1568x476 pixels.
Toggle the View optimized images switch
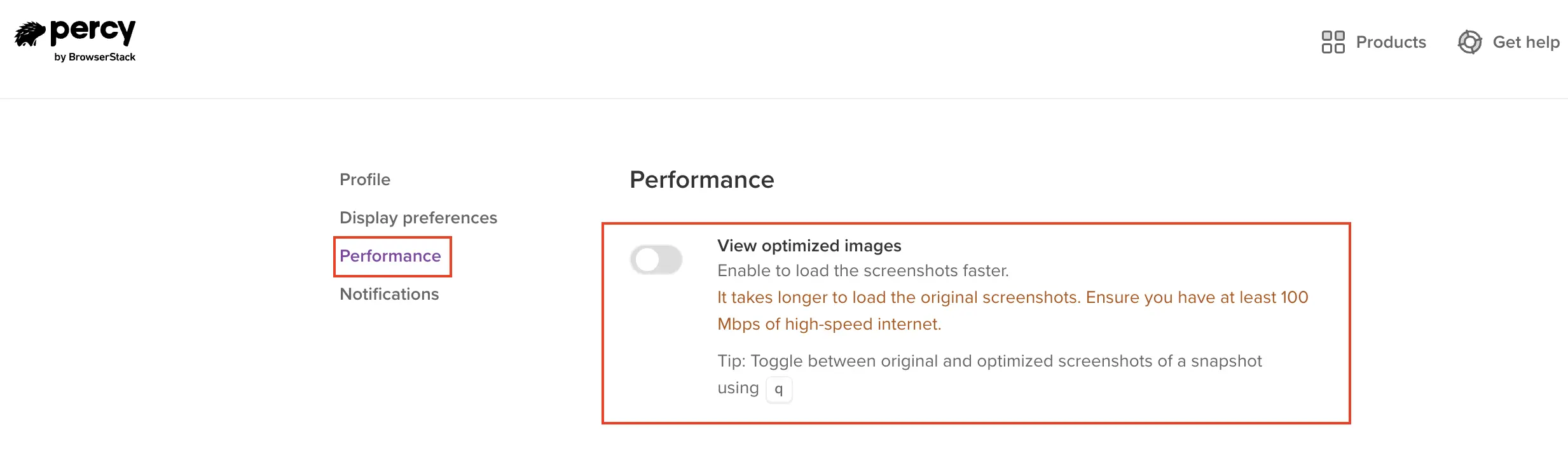tap(656, 260)
